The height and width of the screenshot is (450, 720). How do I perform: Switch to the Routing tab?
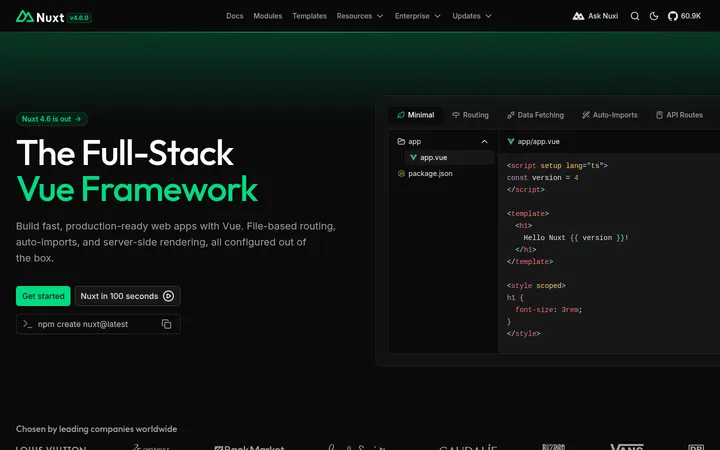[x=470, y=115]
